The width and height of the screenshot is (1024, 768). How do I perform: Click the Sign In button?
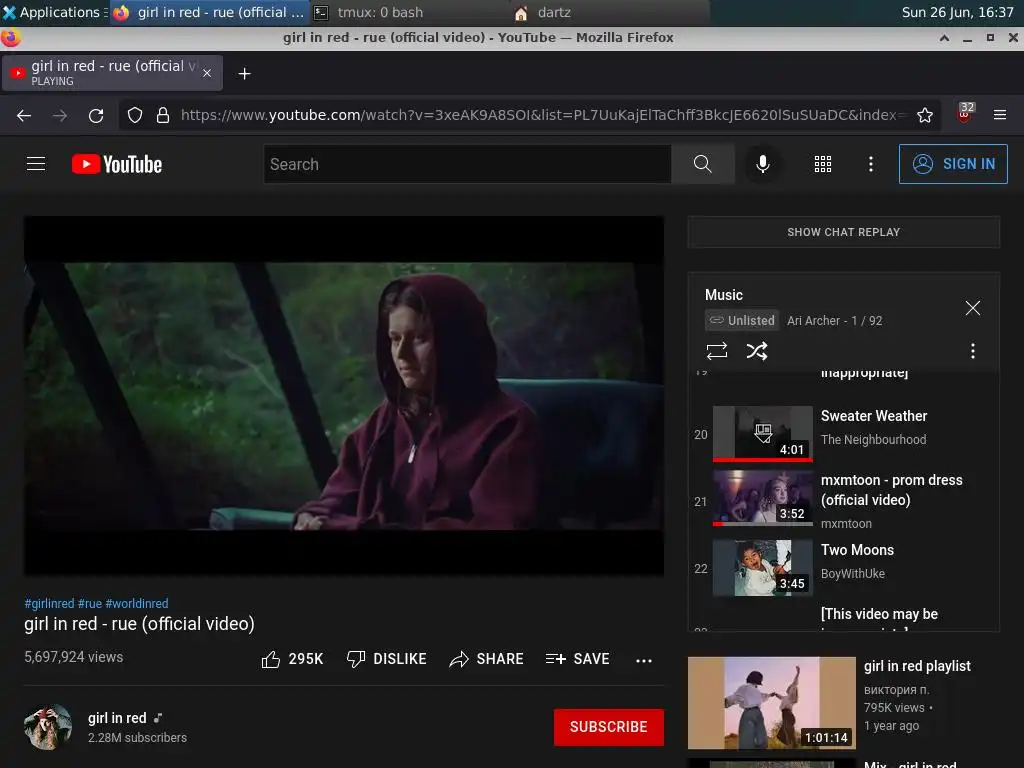click(953, 164)
